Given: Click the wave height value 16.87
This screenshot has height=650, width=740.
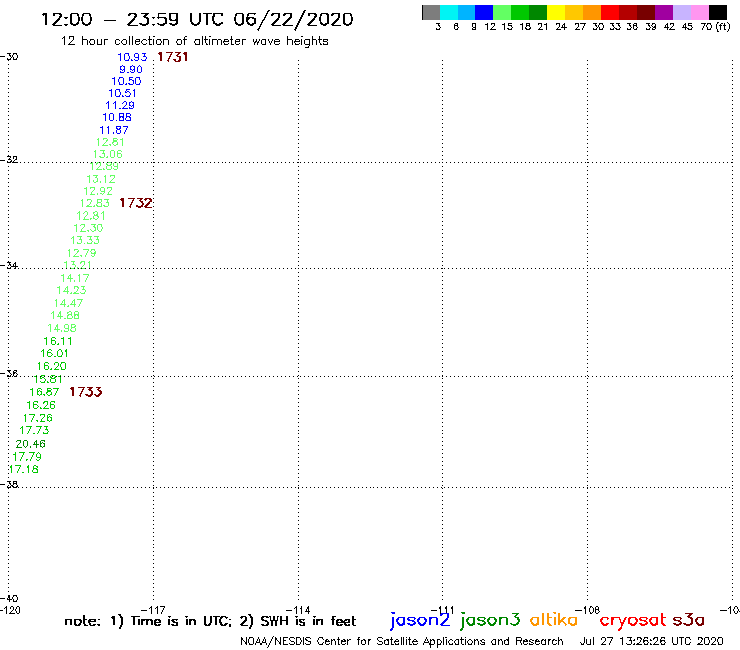Looking at the screenshot, I should (44, 392).
